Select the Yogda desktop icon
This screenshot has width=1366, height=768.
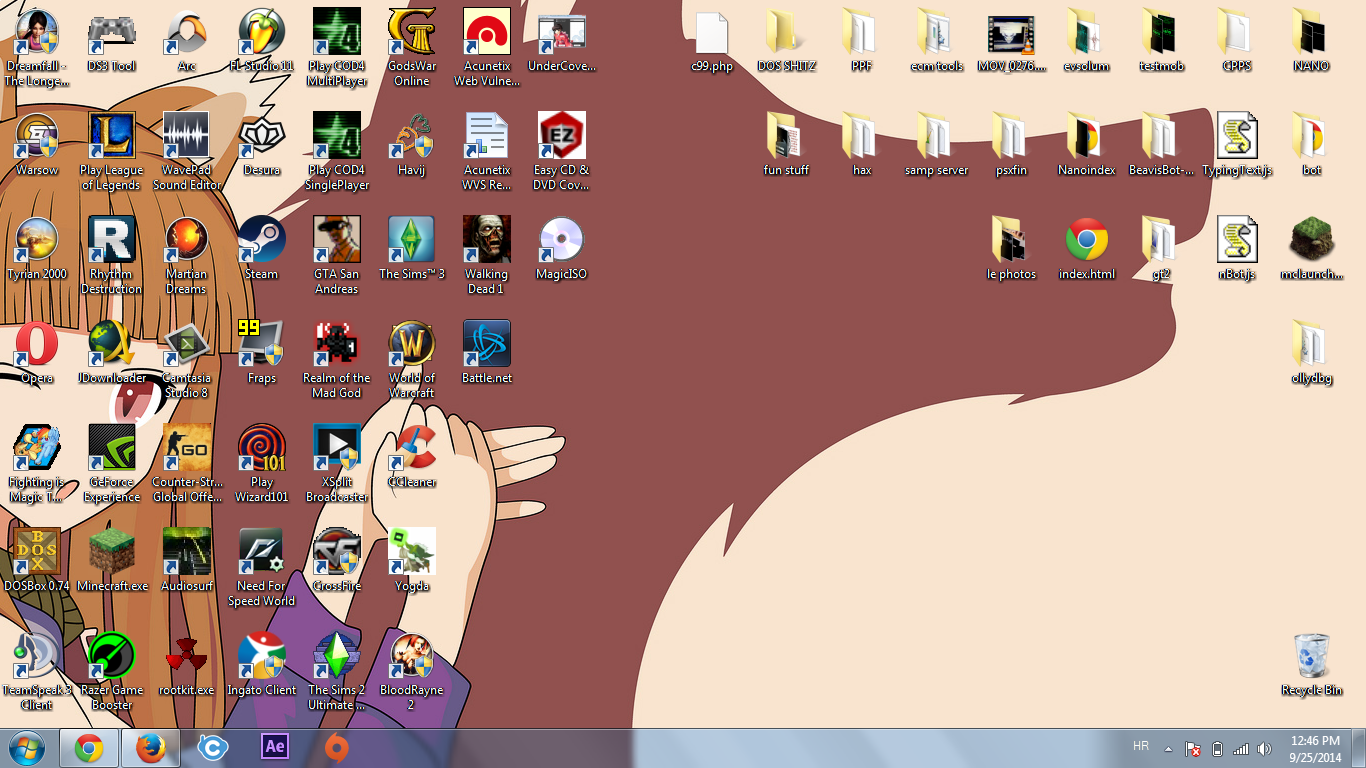(x=412, y=561)
